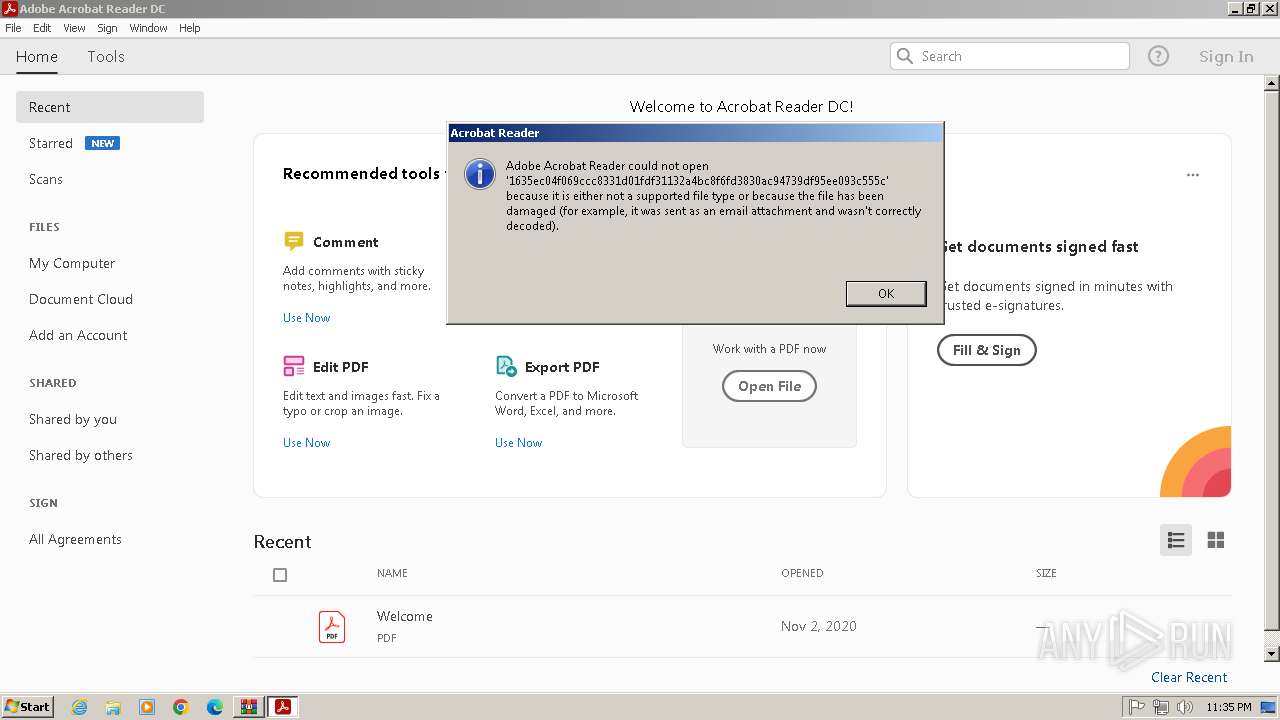Select Starred in the sidebar
Image resolution: width=1280 pixels, height=720 pixels.
pyautogui.click(x=51, y=143)
